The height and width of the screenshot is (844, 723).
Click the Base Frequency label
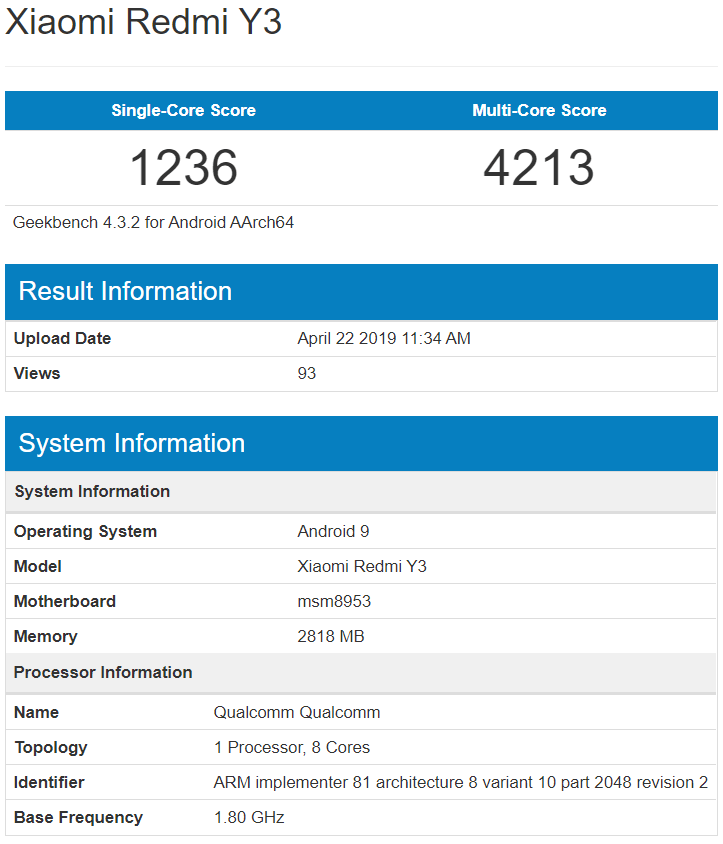tap(78, 817)
